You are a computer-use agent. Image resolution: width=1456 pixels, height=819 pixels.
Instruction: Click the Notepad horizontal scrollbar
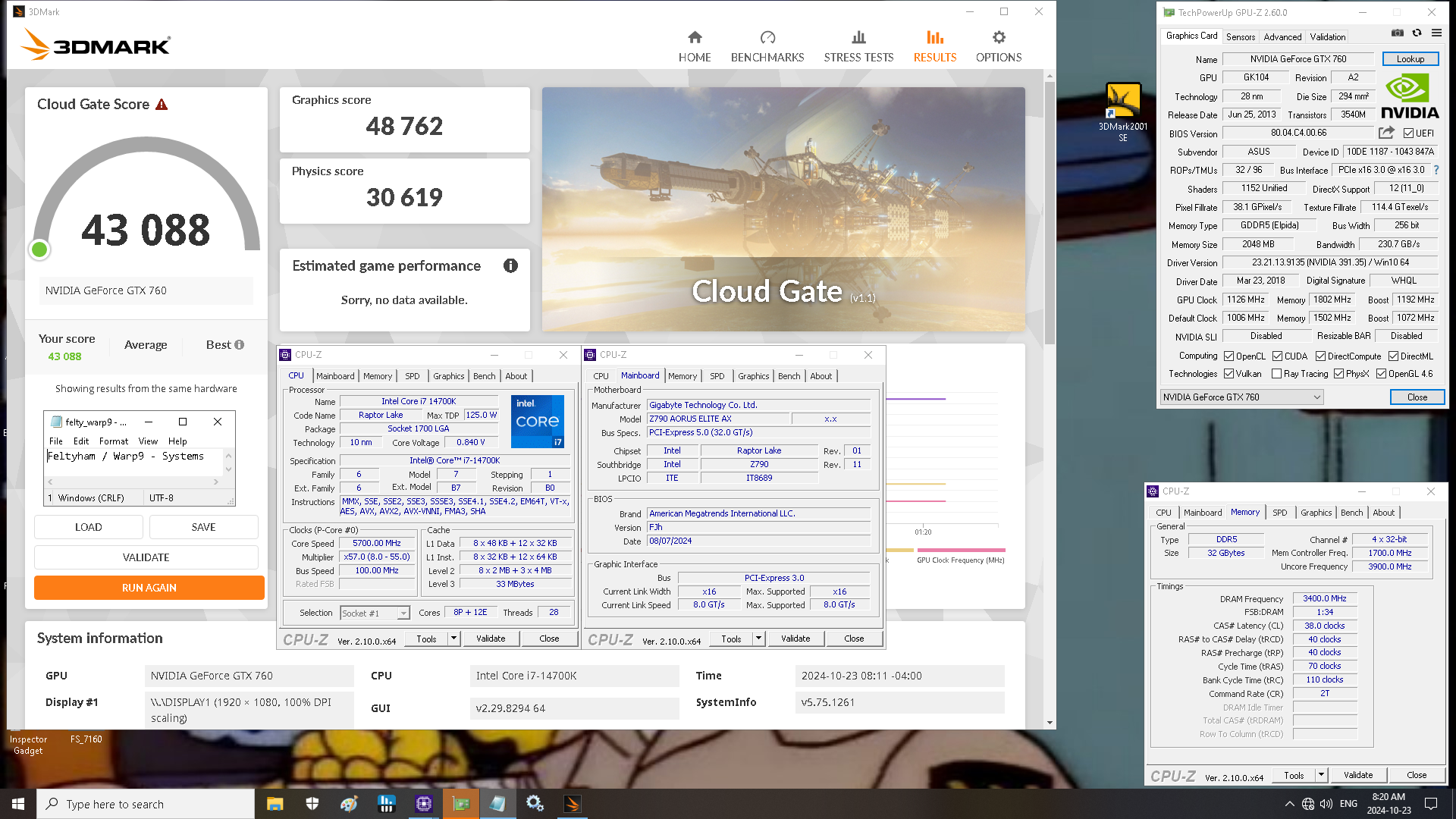pos(133,482)
